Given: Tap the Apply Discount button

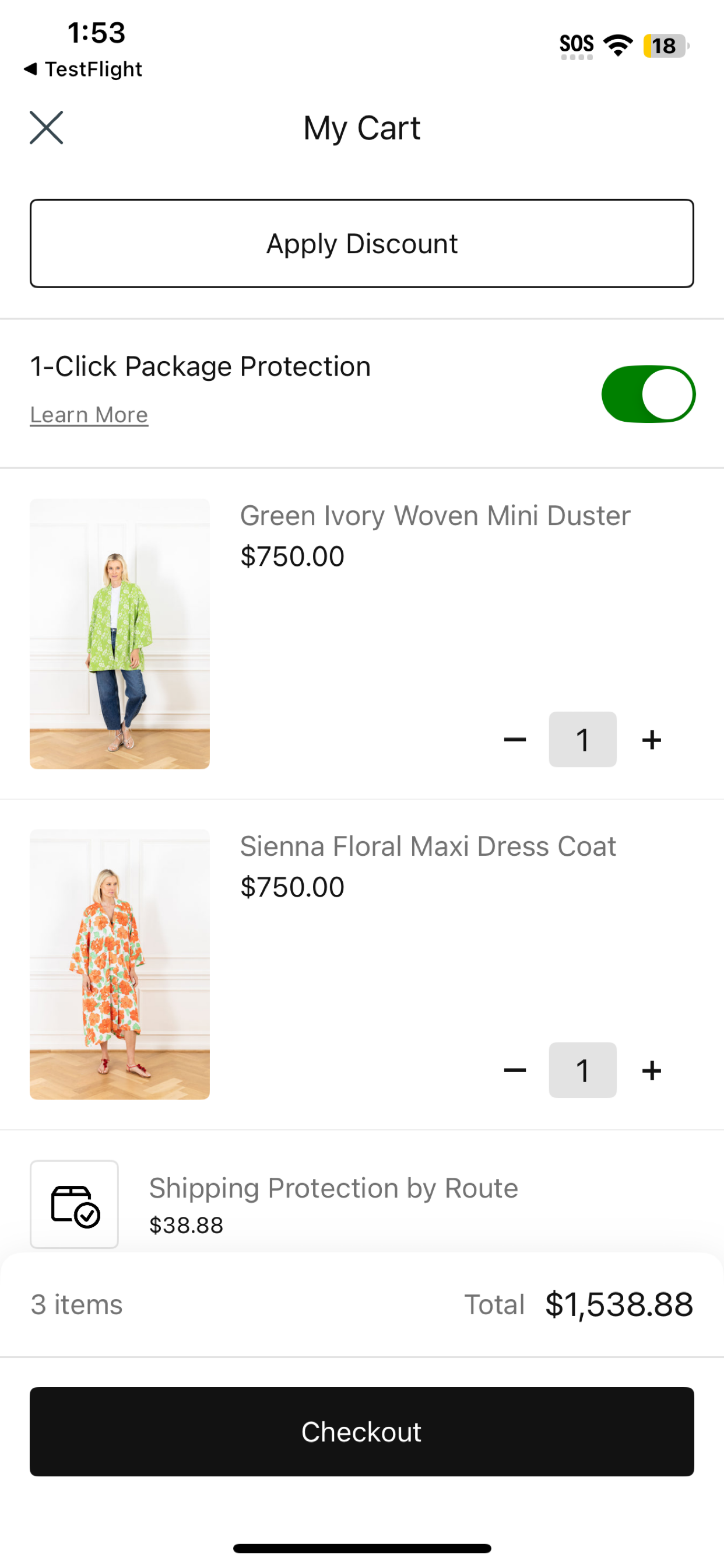Looking at the screenshot, I should tap(362, 243).
